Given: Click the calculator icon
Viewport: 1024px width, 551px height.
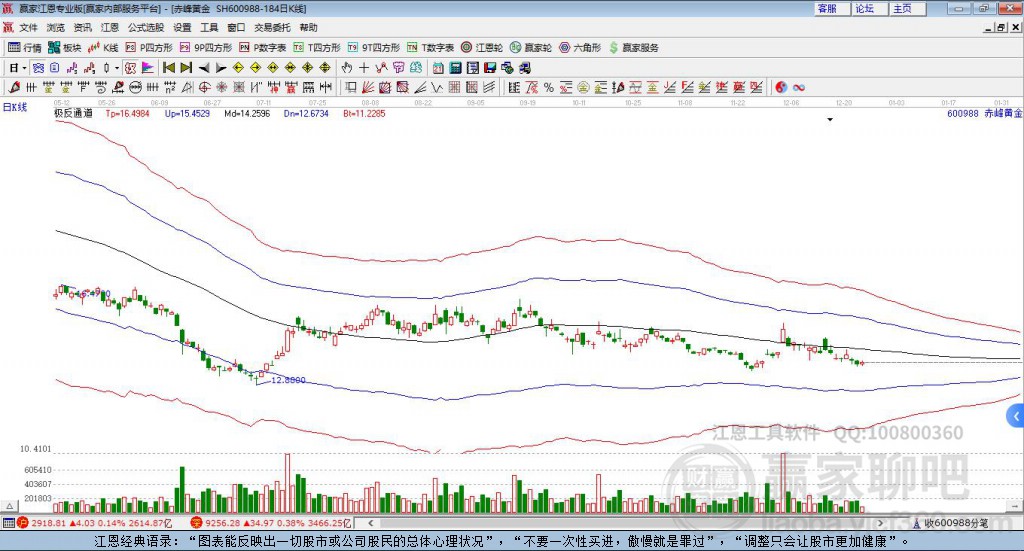Looking at the screenshot, I should coord(455,68).
